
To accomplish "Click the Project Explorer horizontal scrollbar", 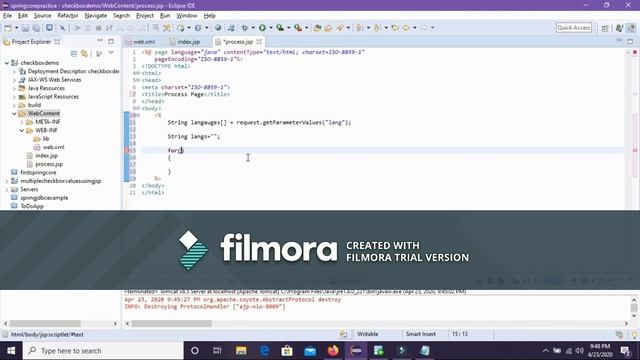I will point(45,323).
